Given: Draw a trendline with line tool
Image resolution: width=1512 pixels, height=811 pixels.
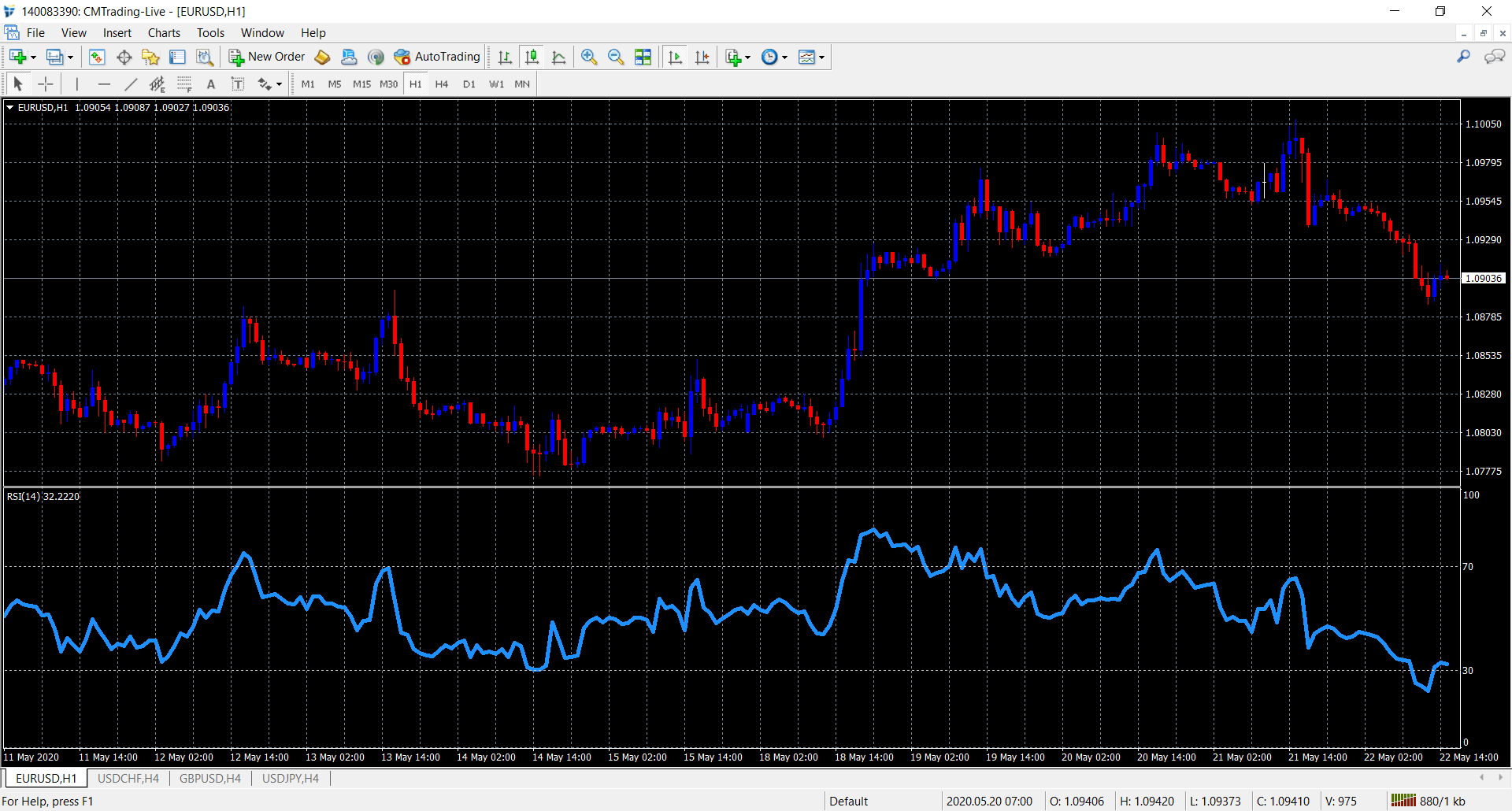Looking at the screenshot, I should tap(131, 84).
